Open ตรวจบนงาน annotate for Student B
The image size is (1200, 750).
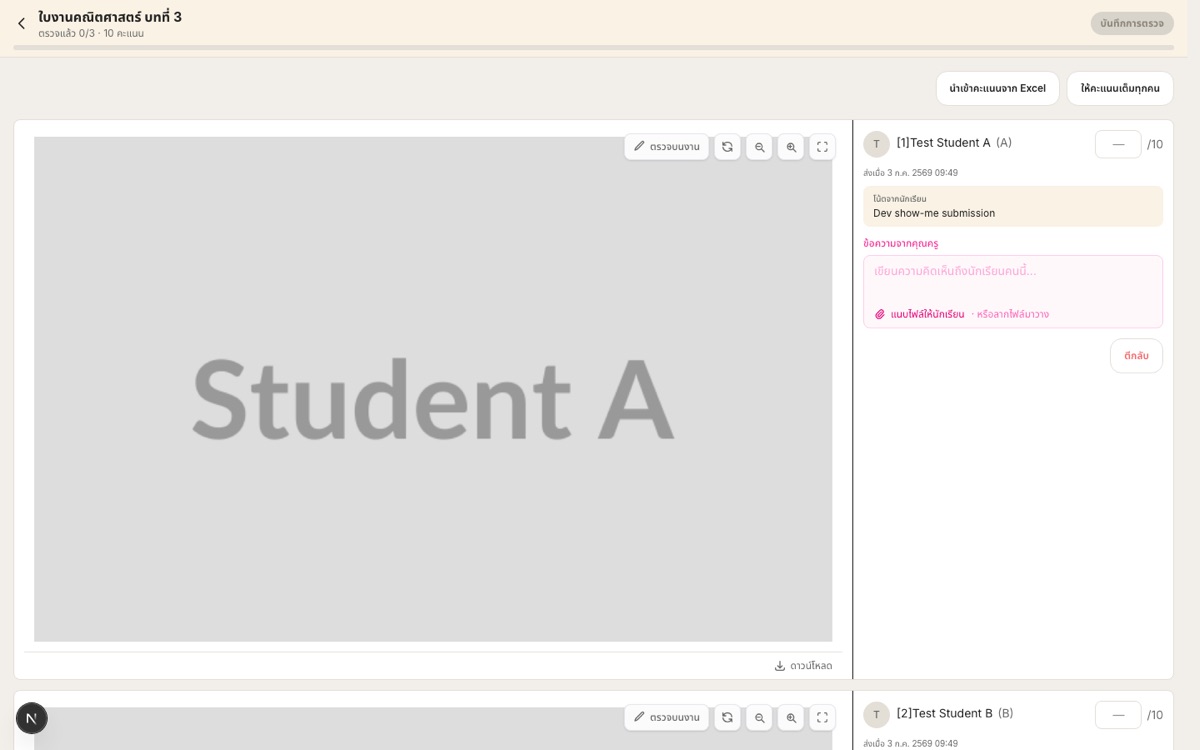tap(667, 717)
